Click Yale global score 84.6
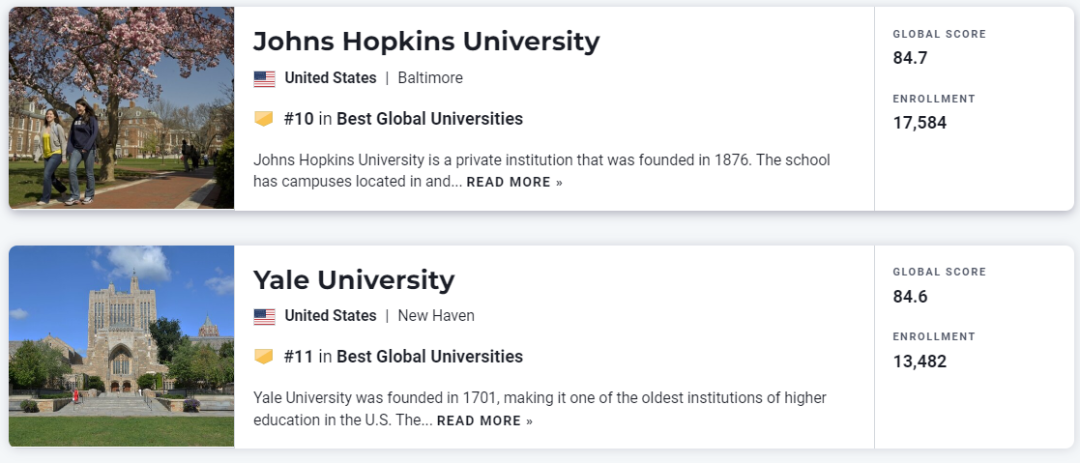The height and width of the screenshot is (463, 1080). [910, 297]
